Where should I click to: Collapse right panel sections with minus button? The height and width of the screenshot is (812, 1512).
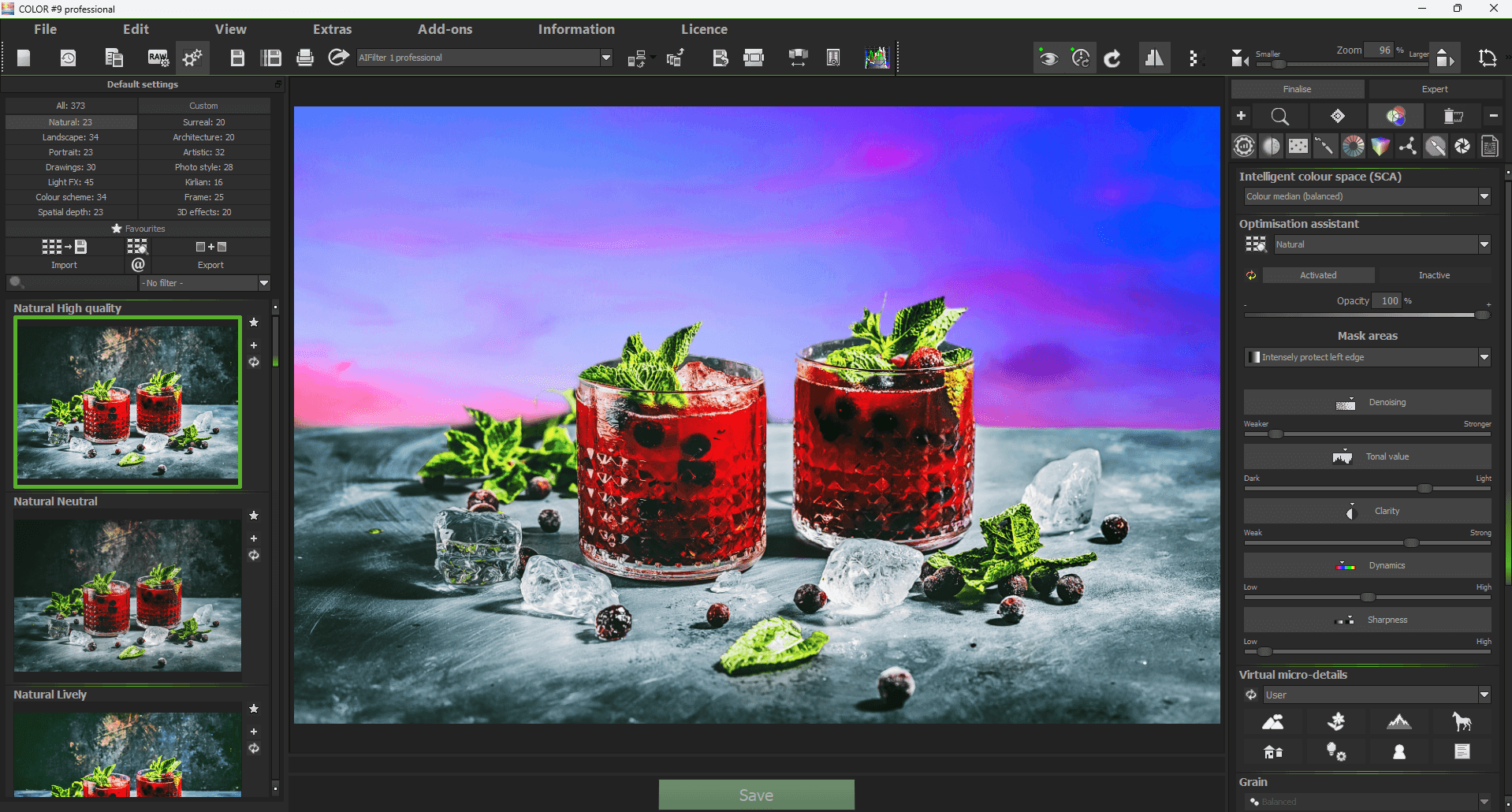click(x=1493, y=116)
